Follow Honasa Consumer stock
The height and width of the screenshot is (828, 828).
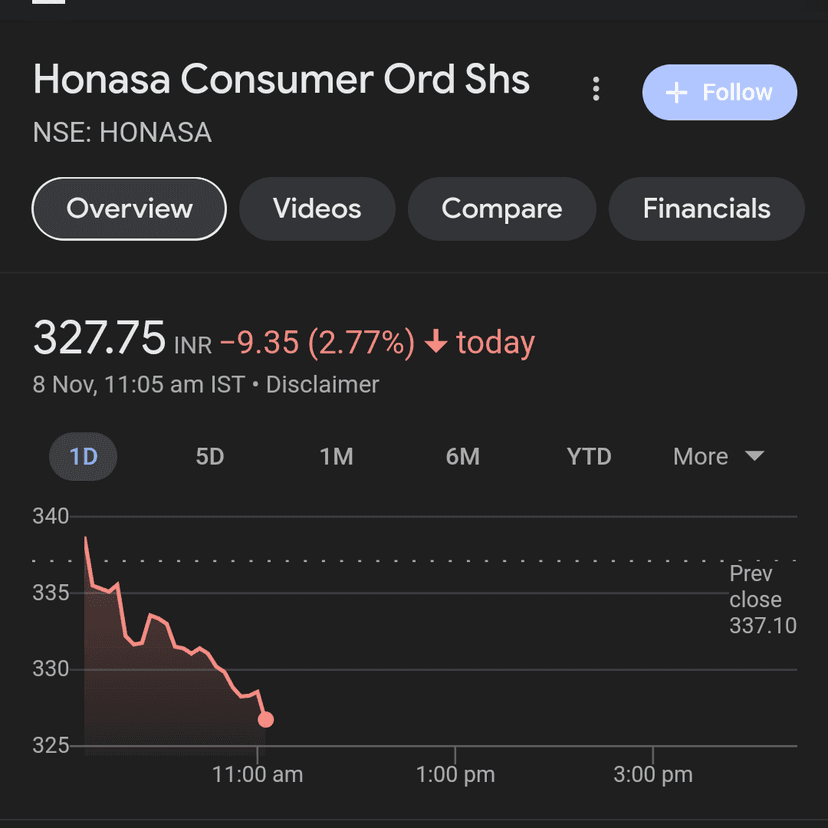click(x=719, y=93)
